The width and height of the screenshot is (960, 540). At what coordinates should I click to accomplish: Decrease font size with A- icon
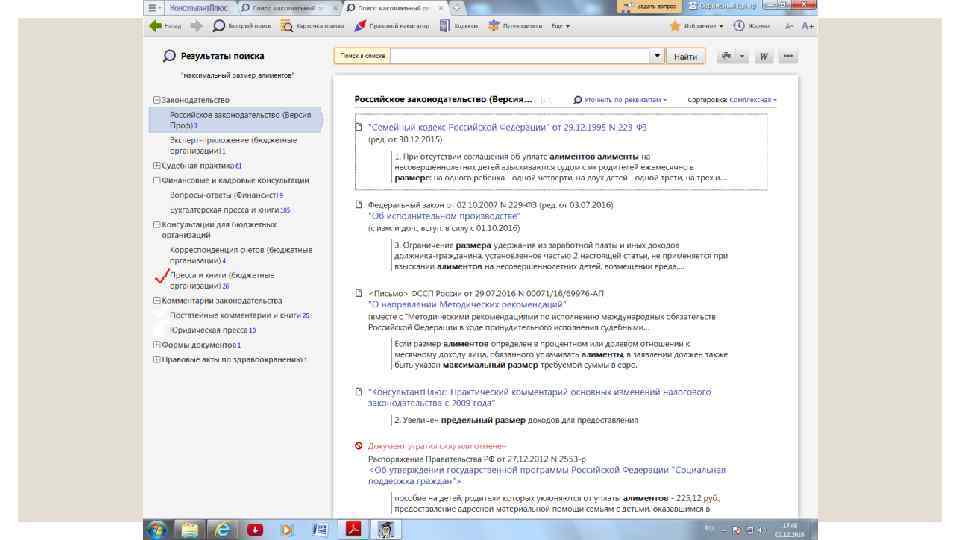click(789, 26)
